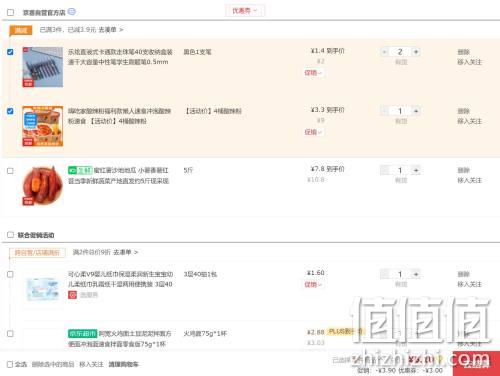The image size is (500, 376).
Task: Uncheck the gel pen item checkbox
Action: (x=10, y=52)
